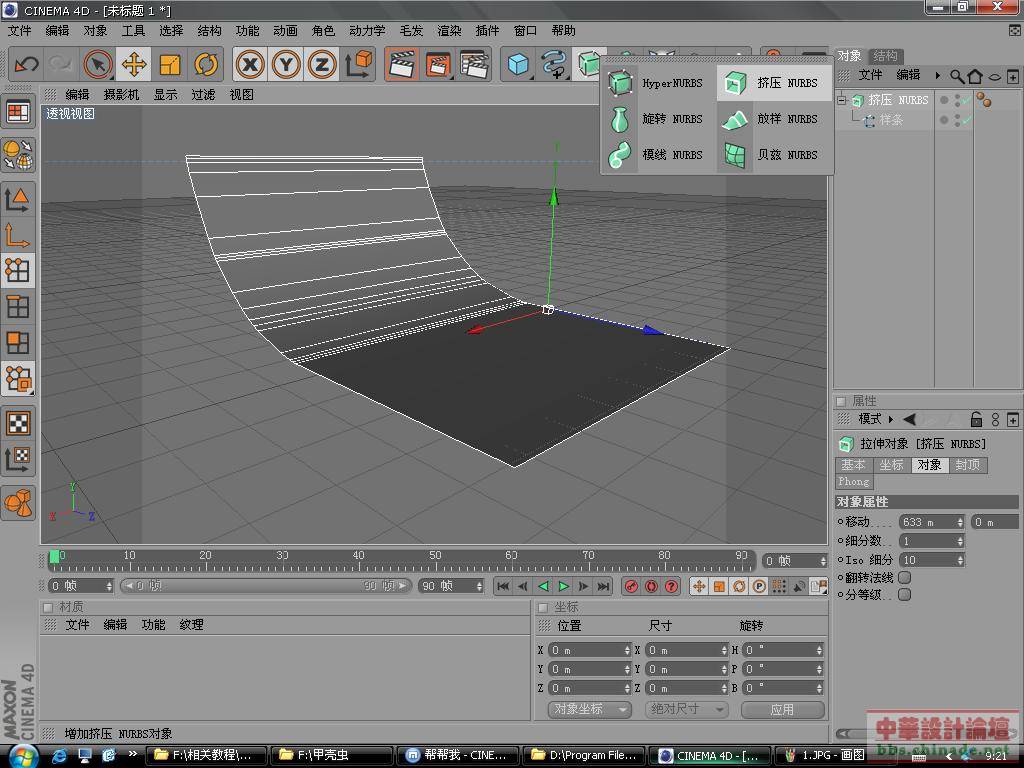Screen dimensions: 1024x768
Task: Toggle the green enable check for 挤压 NURBS
Action: [x=967, y=100]
